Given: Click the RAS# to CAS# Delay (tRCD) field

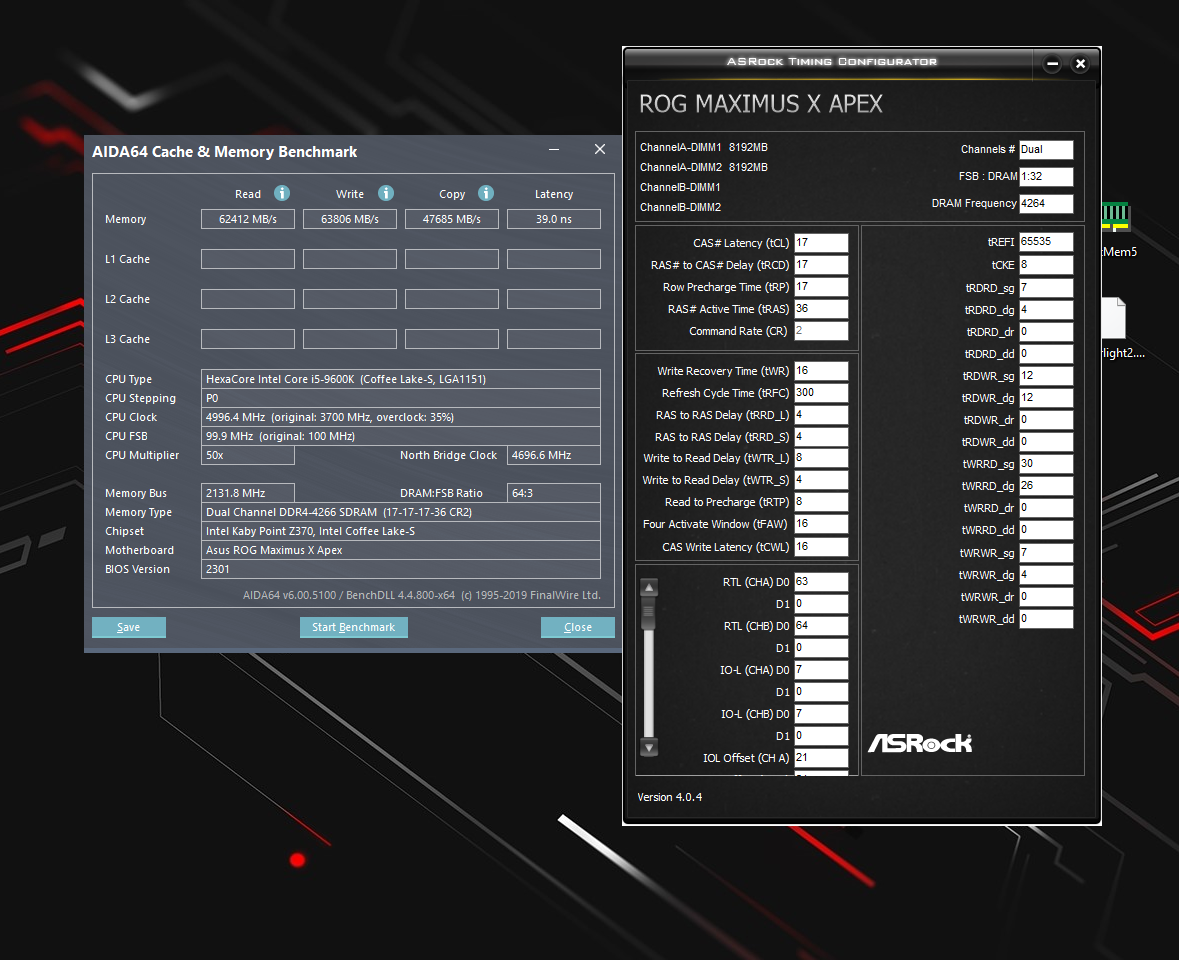Looking at the screenshot, I should pyautogui.click(x=821, y=265).
